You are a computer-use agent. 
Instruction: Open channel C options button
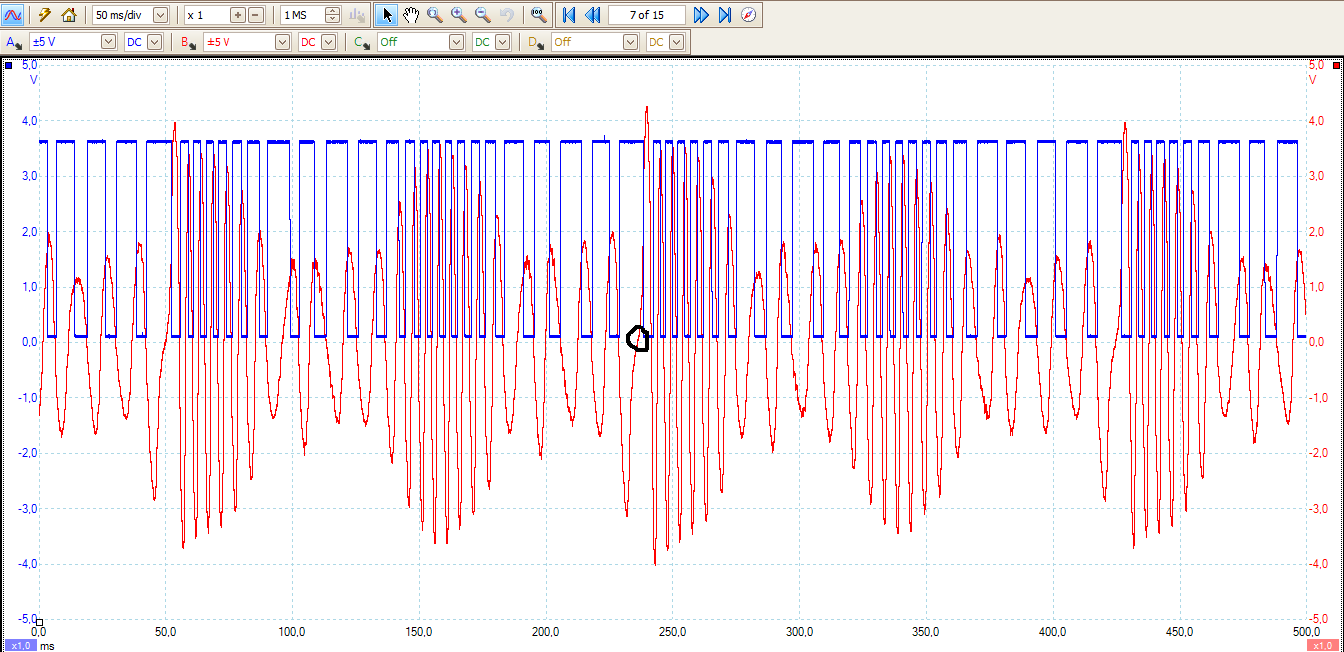click(x=363, y=42)
